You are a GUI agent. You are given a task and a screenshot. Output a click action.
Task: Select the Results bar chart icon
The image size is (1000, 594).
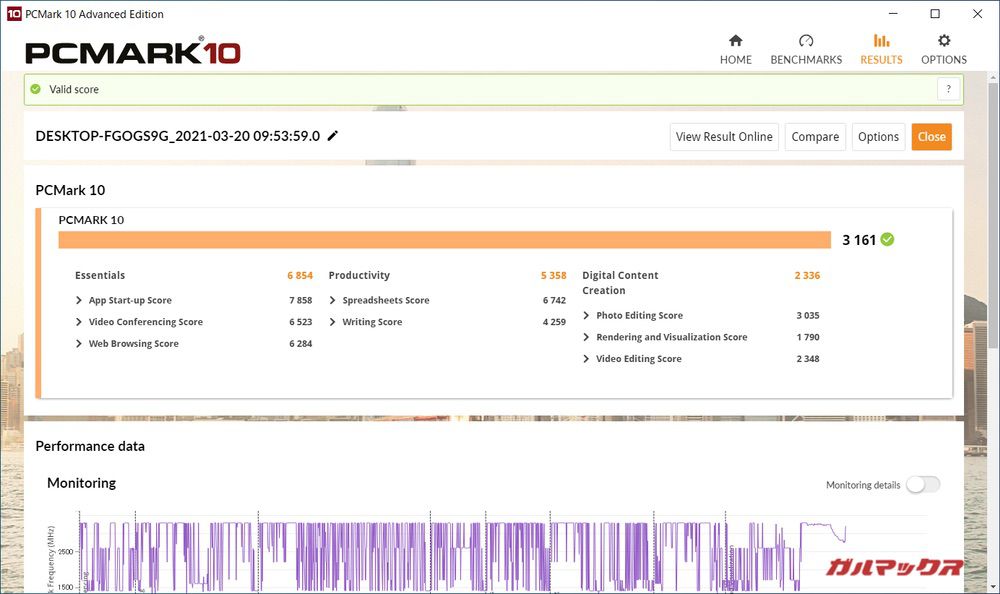[x=881, y=41]
